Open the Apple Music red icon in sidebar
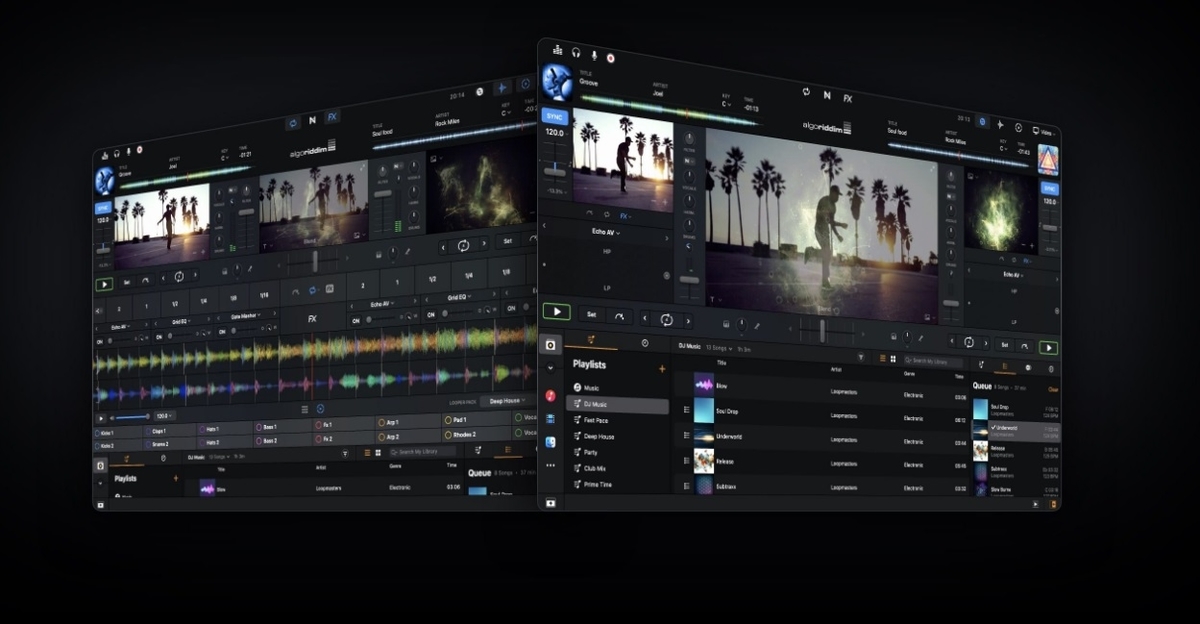This screenshot has height=624, width=1200. click(x=551, y=395)
